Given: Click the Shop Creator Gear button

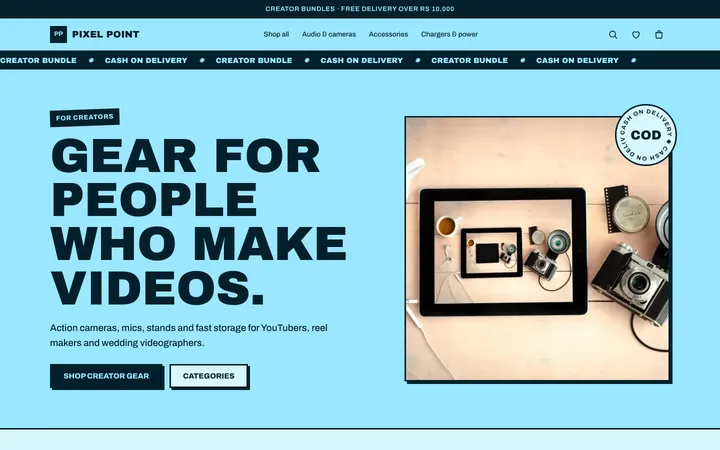Looking at the screenshot, I should coord(107,376).
